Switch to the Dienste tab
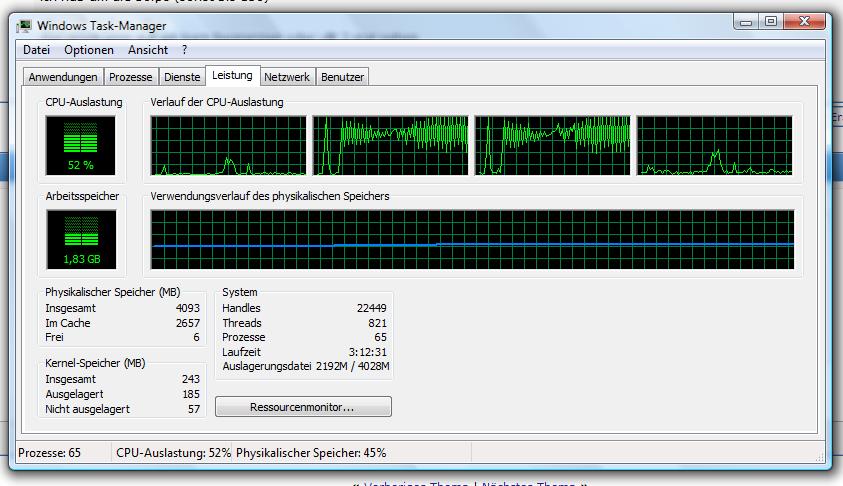 (x=182, y=77)
